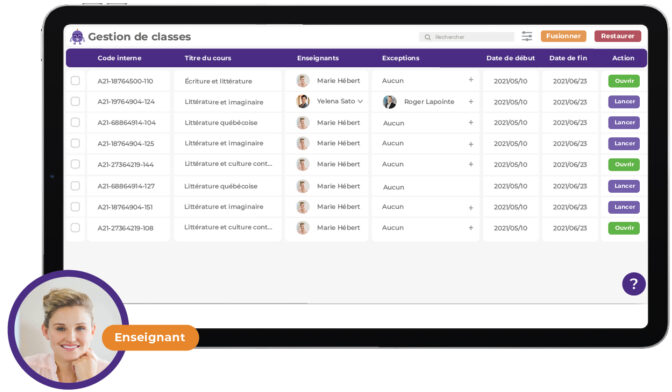
Task: Add exception for A21-18764904-151 row
Action: tap(471, 208)
